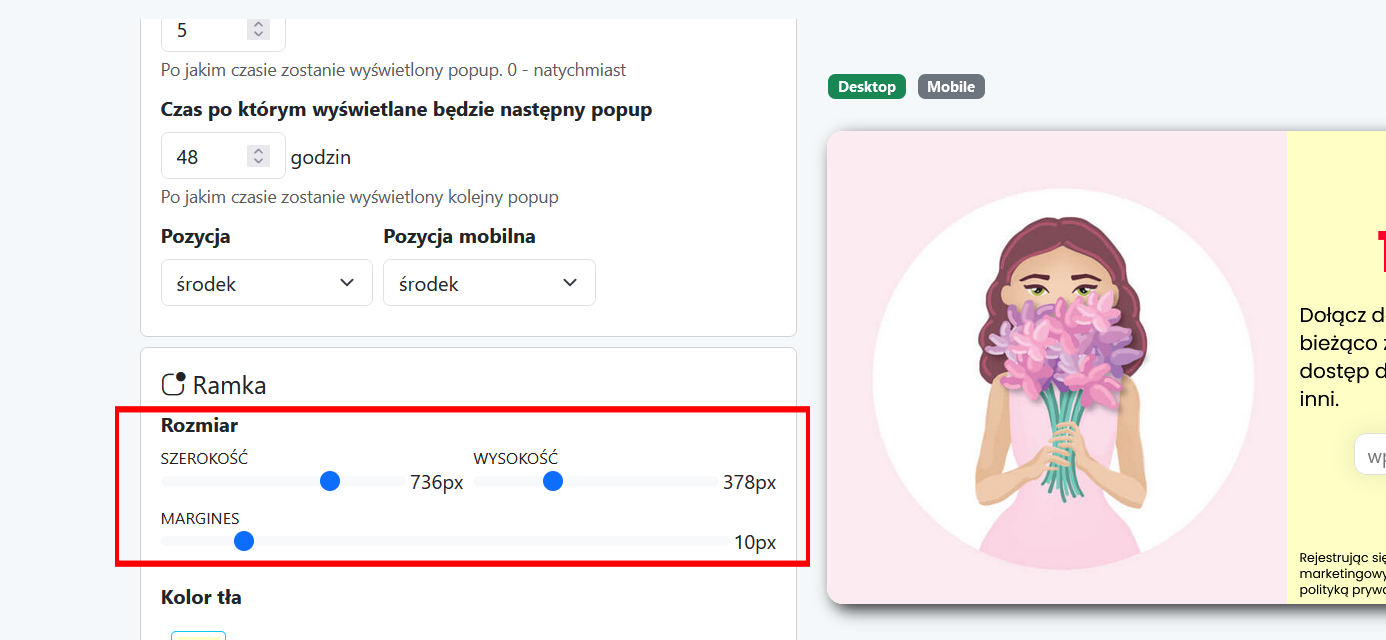Open the Pozycja mobilna dropdown
Viewport: 1386px width, 640px height.
tap(489, 283)
